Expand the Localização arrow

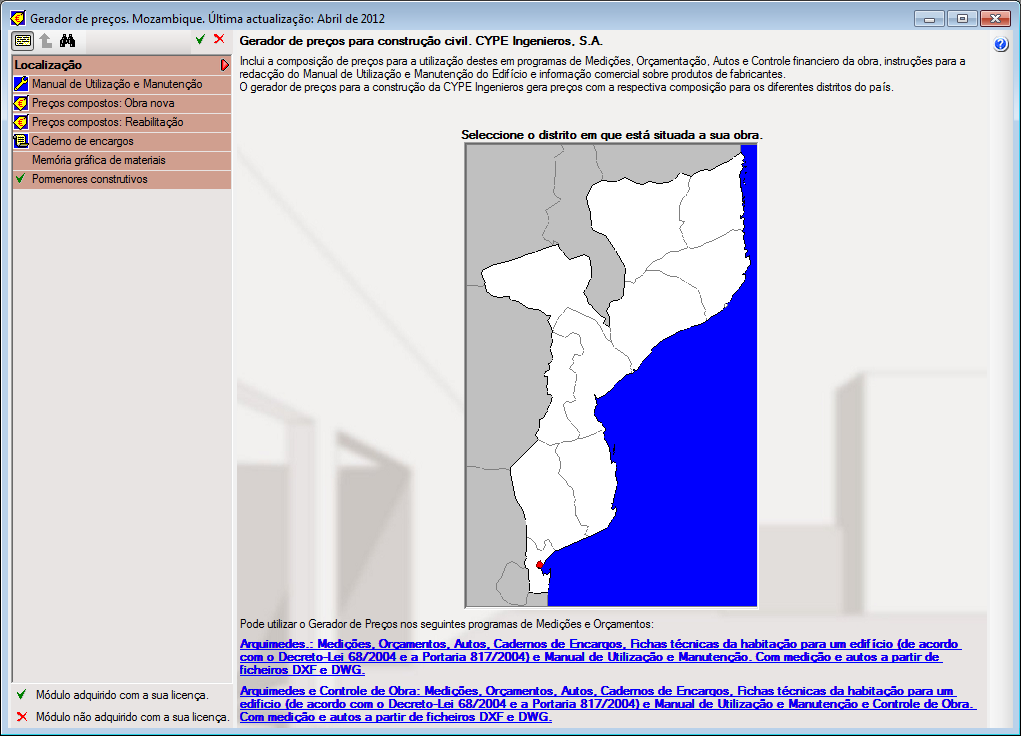click(225, 65)
